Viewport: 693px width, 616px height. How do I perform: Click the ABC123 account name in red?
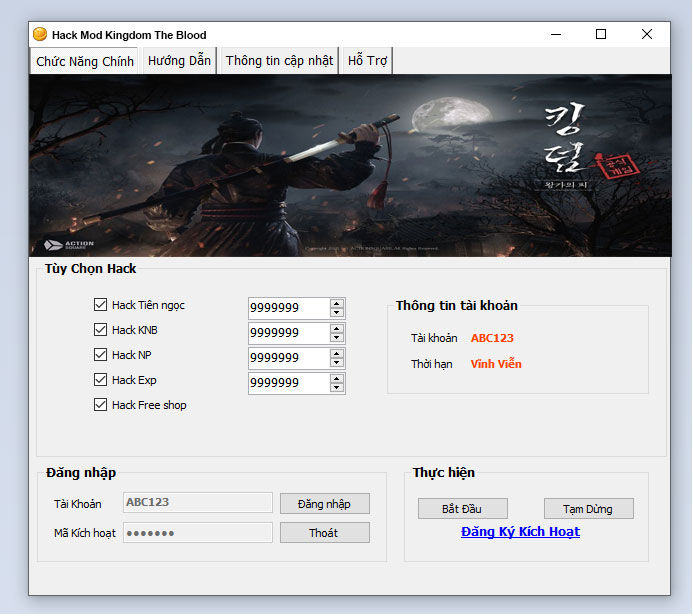[x=492, y=338]
